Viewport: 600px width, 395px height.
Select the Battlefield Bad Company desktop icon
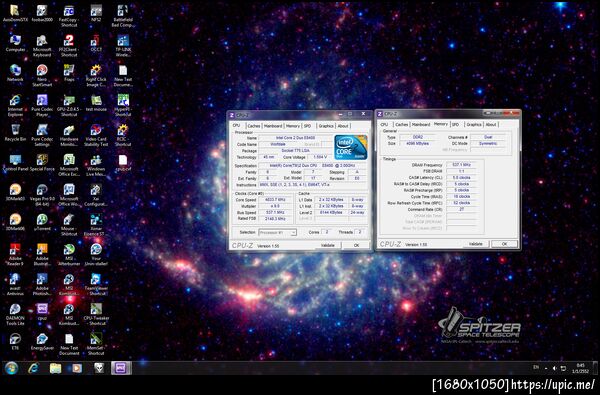pyautogui.click(x=123, y=16)
